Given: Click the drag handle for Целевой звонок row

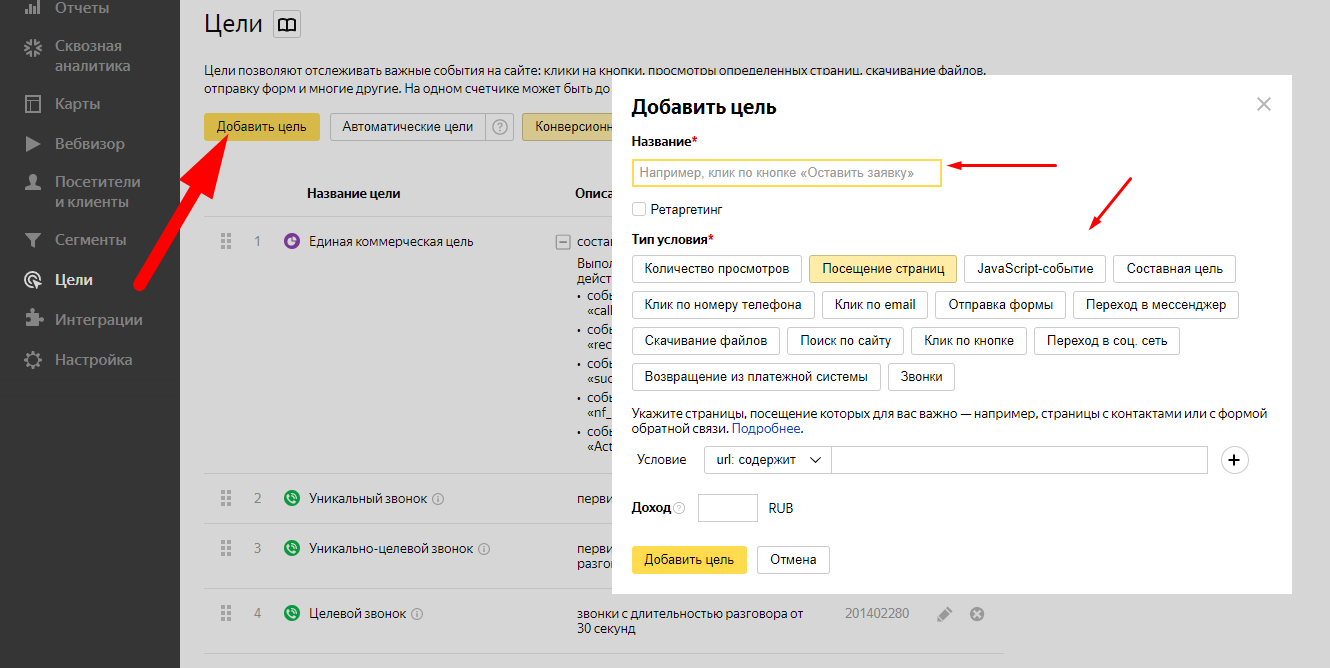Looking at the screenshot, I should click(x=225, y=613).
